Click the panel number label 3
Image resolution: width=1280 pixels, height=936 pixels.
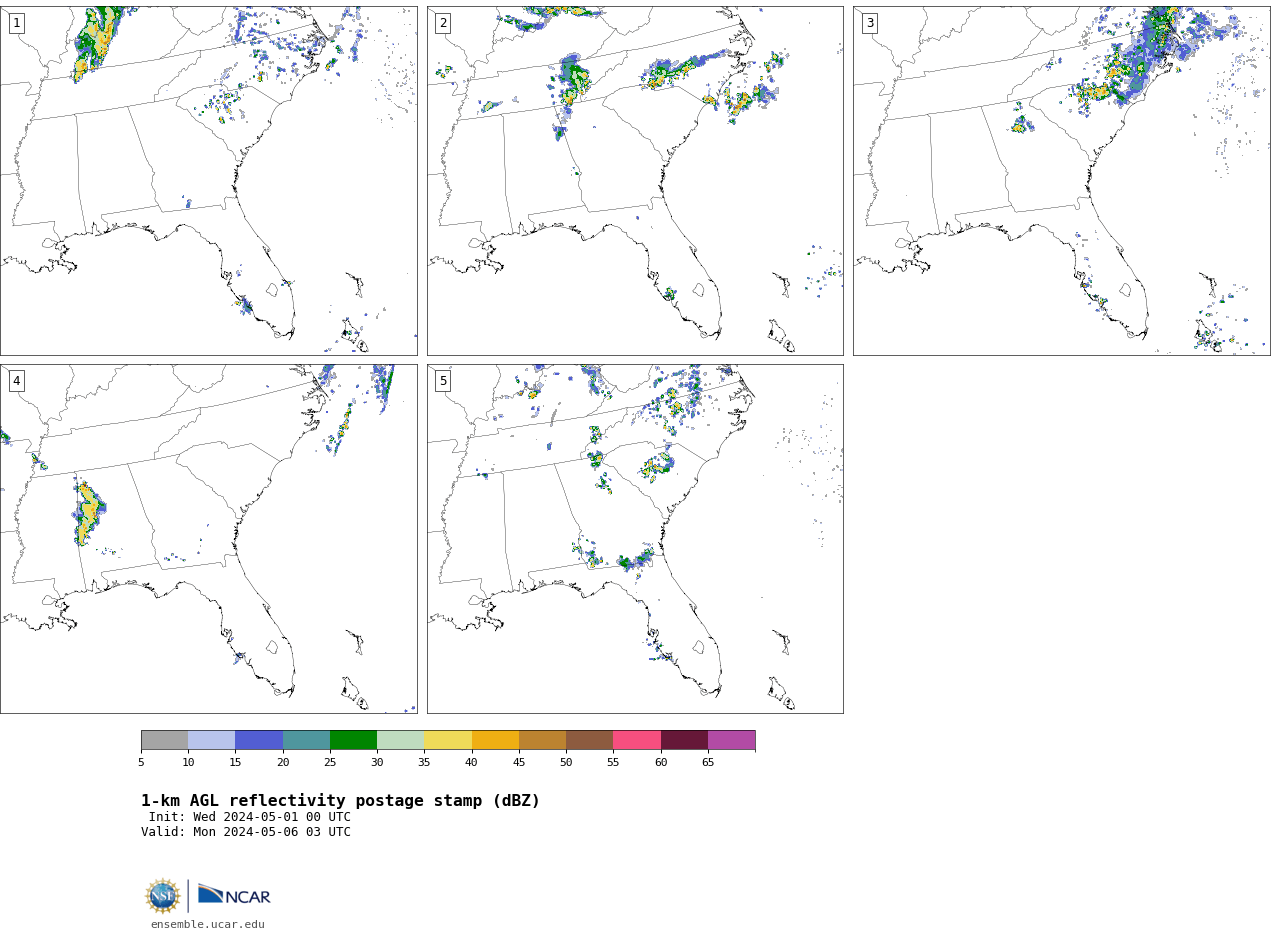click(x=869, y=23)
